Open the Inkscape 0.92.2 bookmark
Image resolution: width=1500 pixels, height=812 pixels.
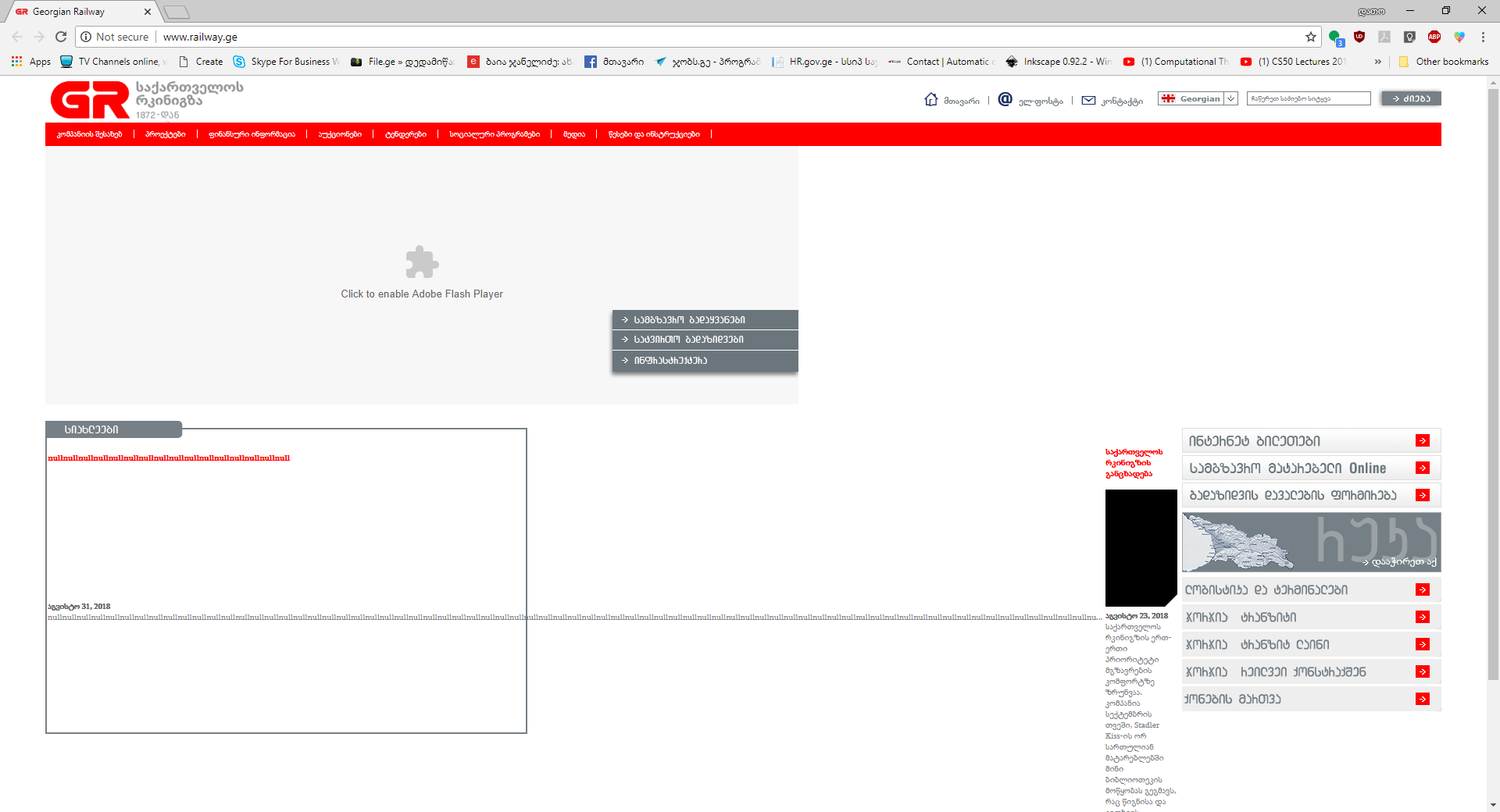pyautogui.click(x=1059, y=62)
